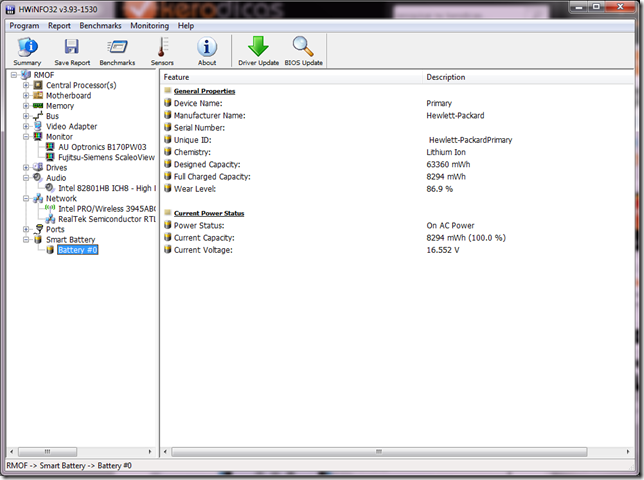Select the Ports tree node
Image resolution: width=644 pixels, height=480 pixels.
pos(55,229)
